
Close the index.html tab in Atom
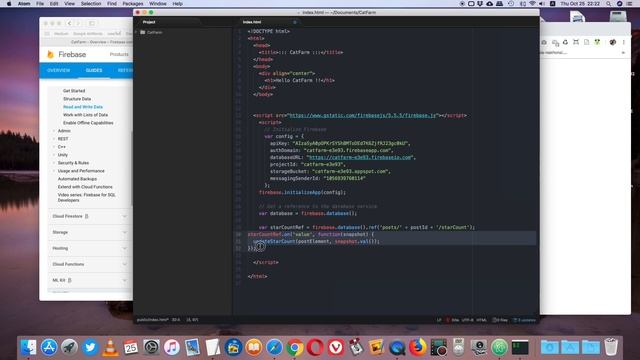click(295, 22)
